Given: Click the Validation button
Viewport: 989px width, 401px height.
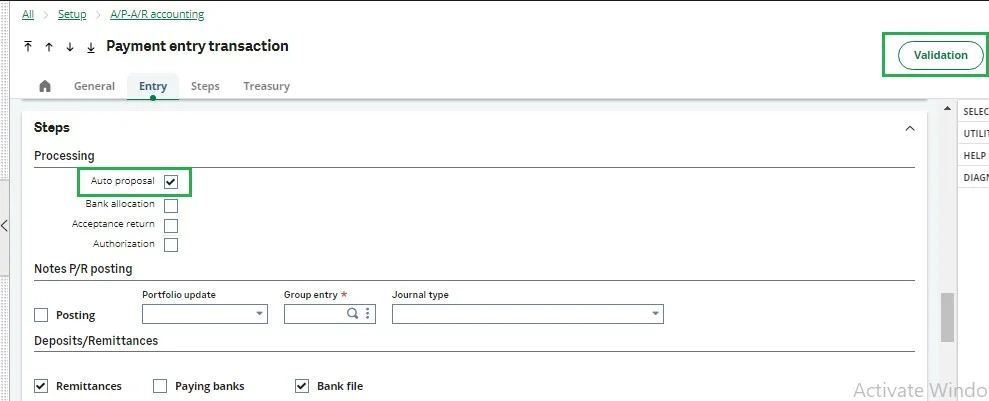Looking at the screenshot, I should click(940, 55).
